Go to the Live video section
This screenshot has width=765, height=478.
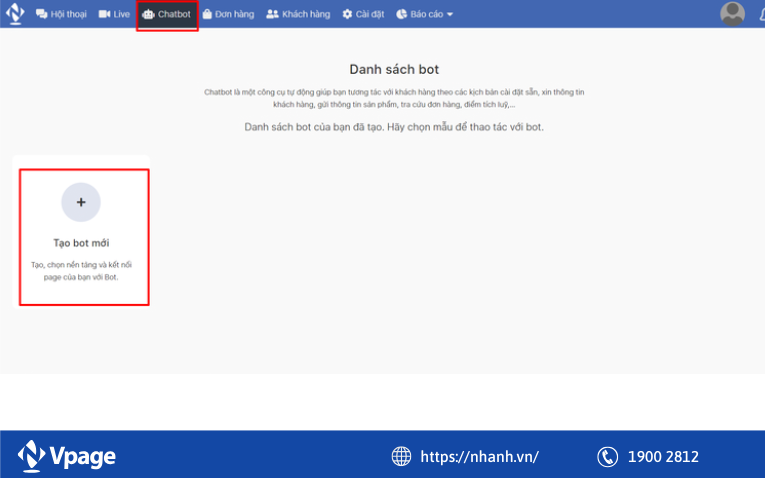coord(114,14)
